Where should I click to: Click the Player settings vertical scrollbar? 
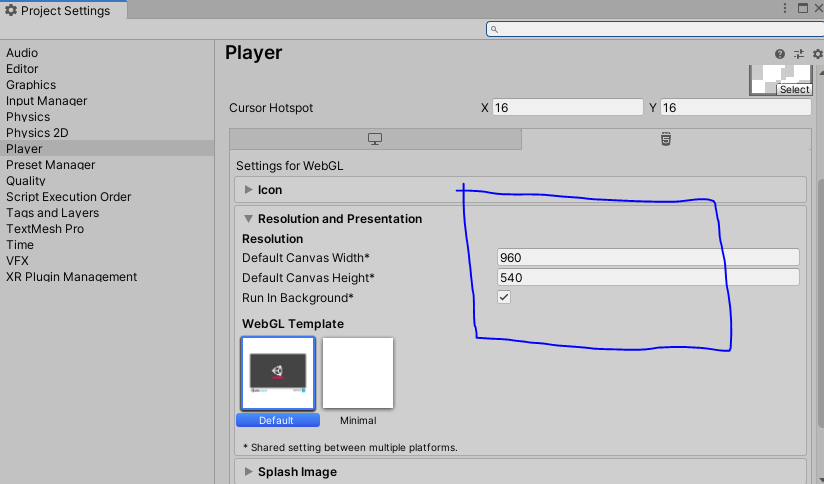click(821, 302)
